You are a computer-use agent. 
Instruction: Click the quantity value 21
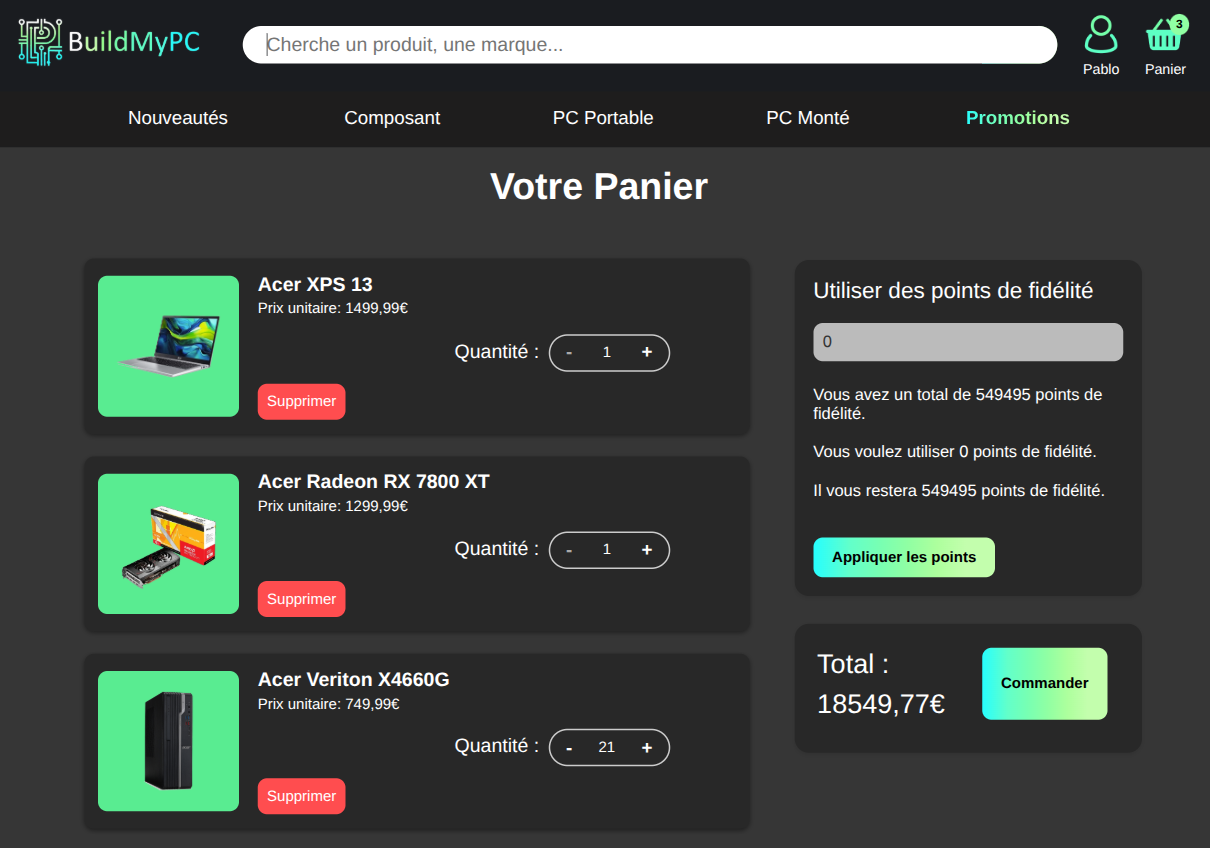tap(607, 747)
